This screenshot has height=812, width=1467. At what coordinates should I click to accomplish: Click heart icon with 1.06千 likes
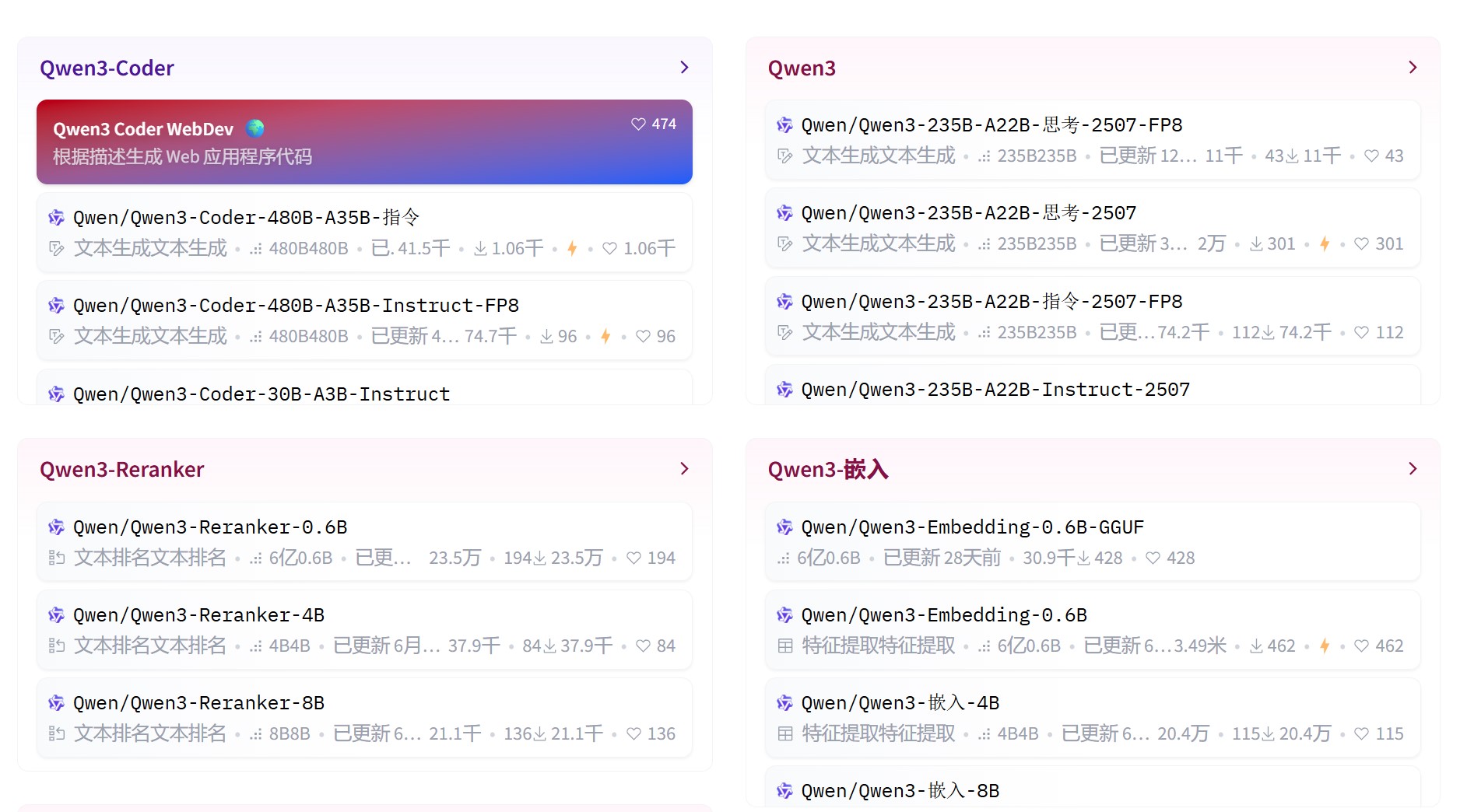[x=609, y=249]
